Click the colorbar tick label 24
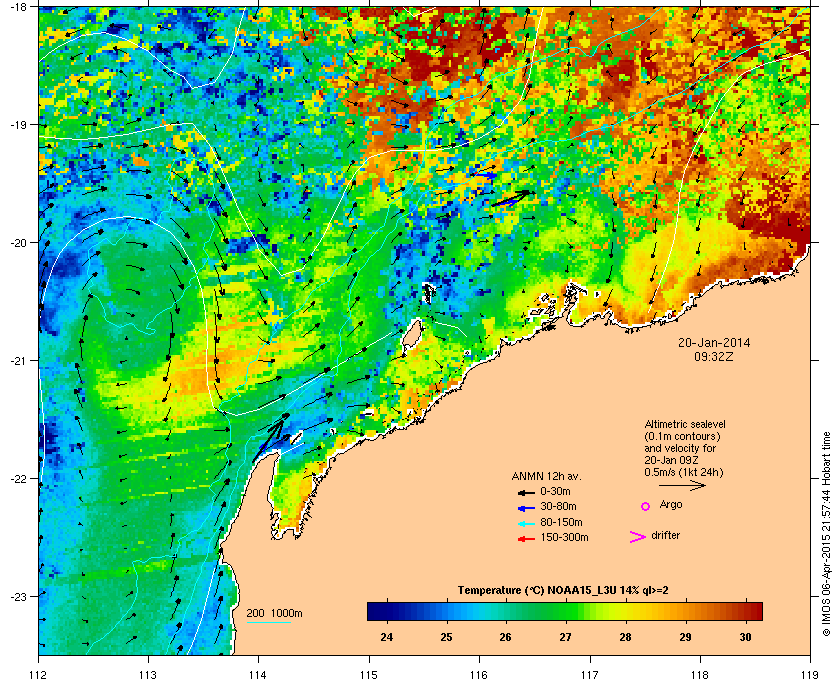840x680 pixels. 386,637
